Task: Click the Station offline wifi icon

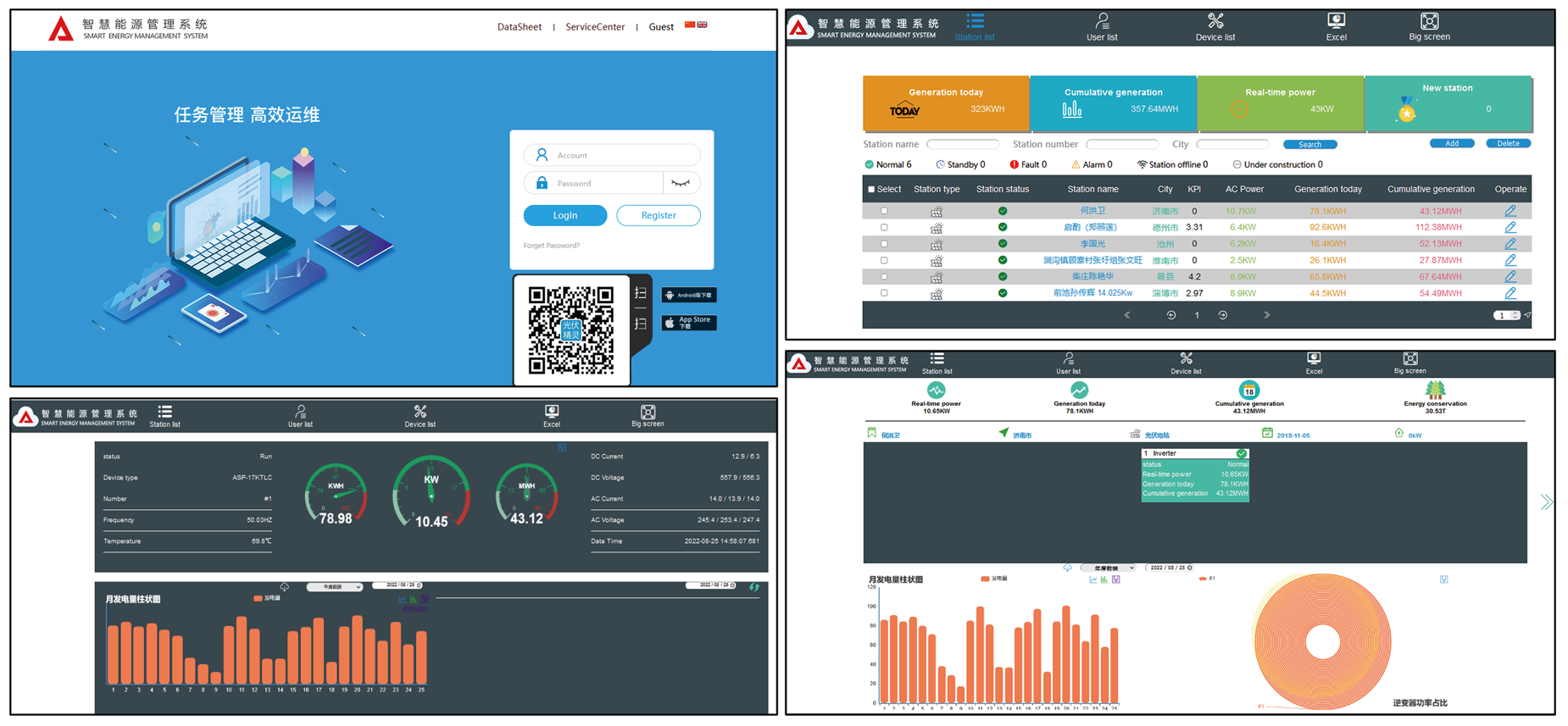Action: [1142, 165]
